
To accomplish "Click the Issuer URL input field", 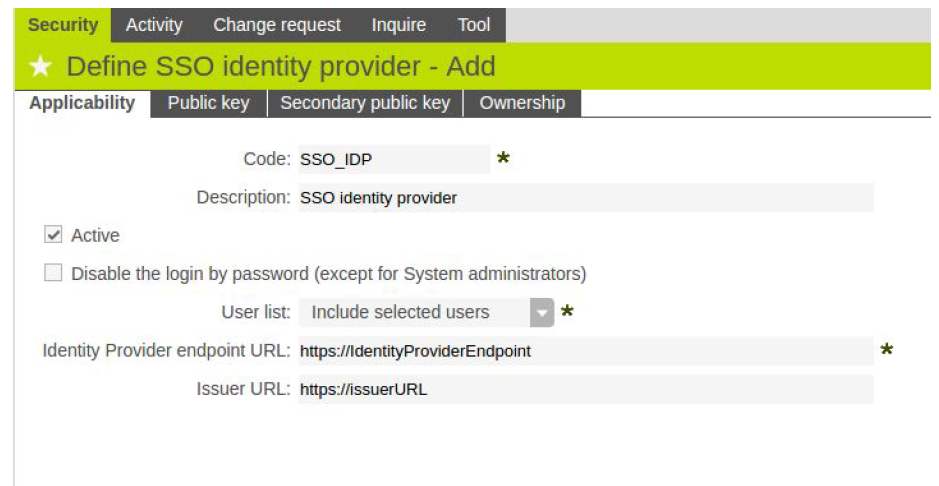I will [585, 389].
